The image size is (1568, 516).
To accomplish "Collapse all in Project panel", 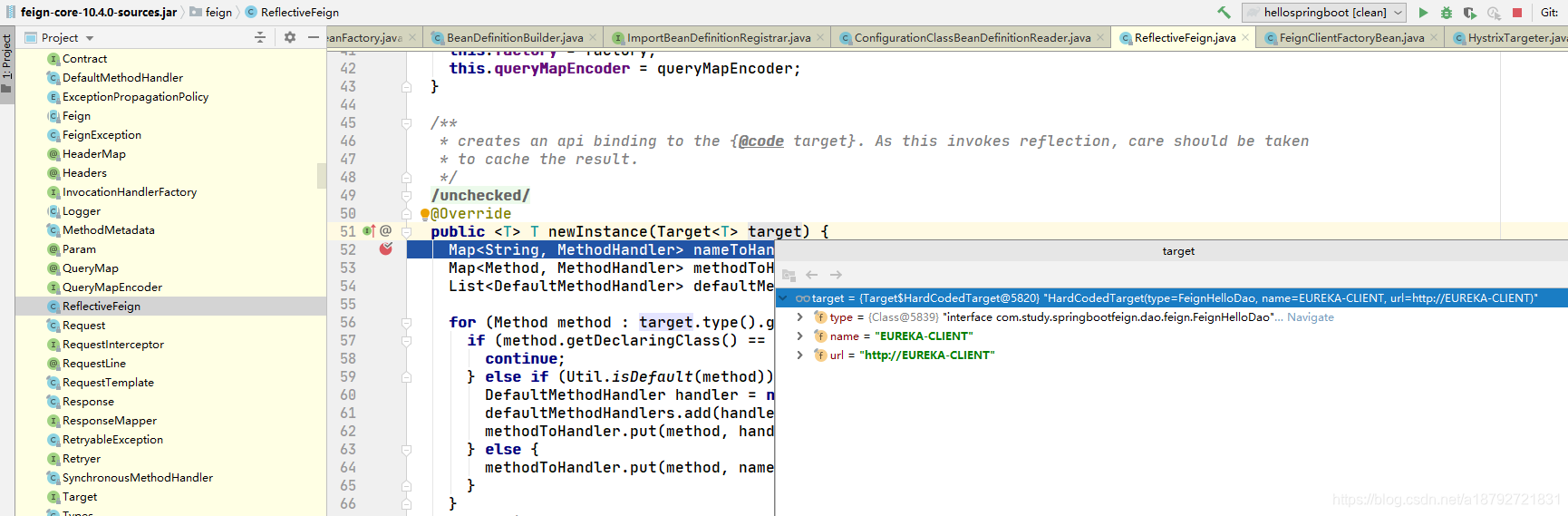I will [x=260, y=37].
